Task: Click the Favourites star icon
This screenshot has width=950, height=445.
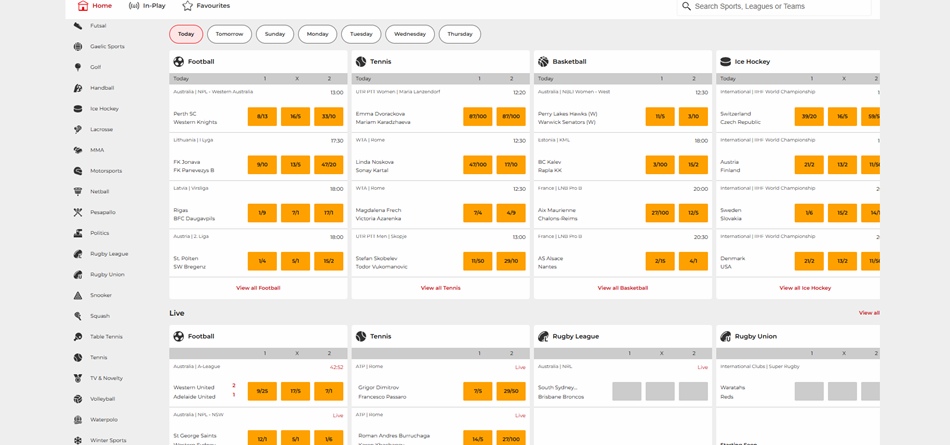Action: pos(187,6)
